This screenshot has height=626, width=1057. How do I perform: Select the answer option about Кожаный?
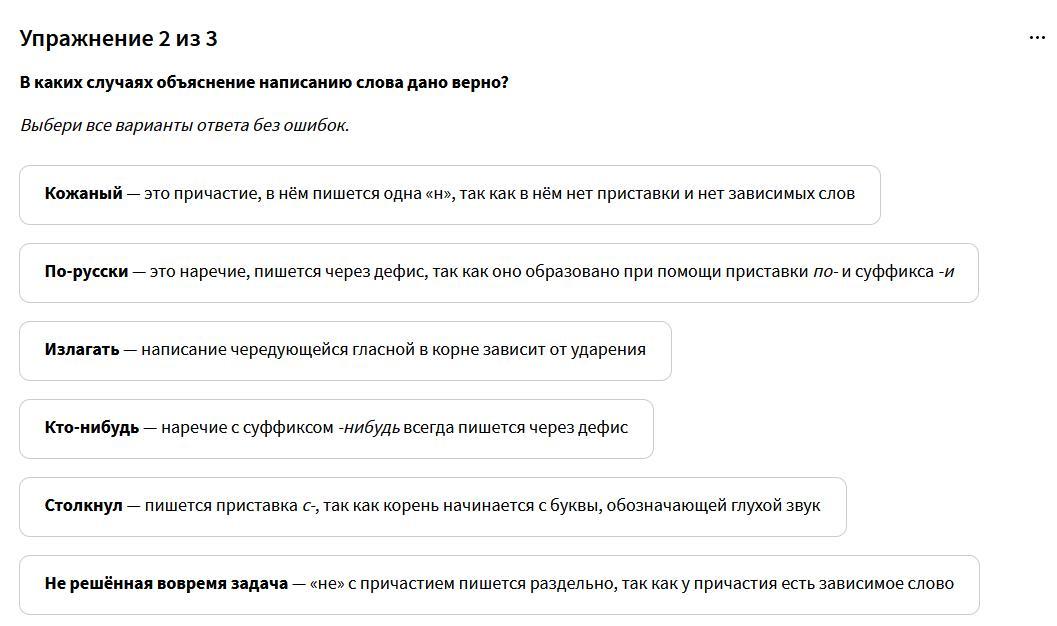(x=449, y=195)
